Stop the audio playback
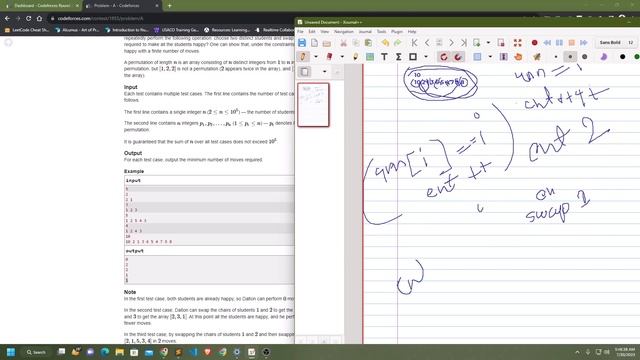The height and width of the screenshot is (360, 640). [x=571, y=42]
